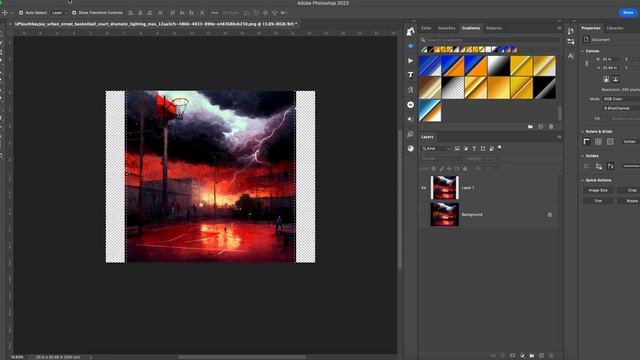Image resolution: width=640 pixels, height=360 pixels.
Task: Choose the blue striped gradient swatch
Action: coord(430,66)
